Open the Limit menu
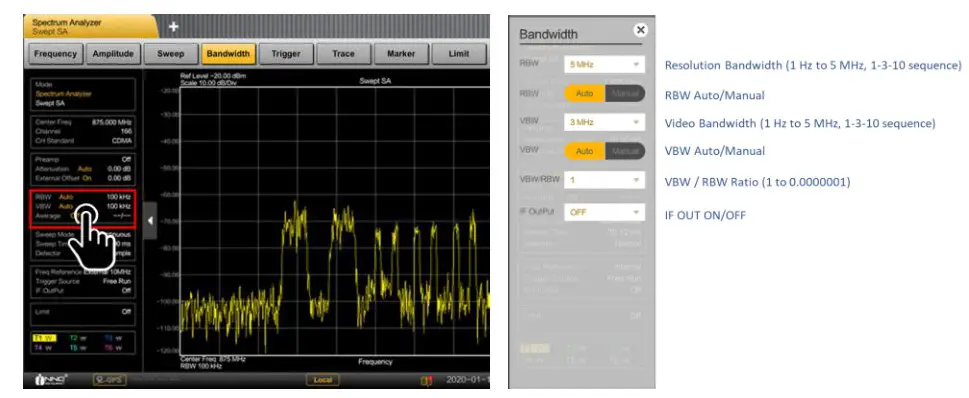This screenshot has height=398, width=969. [x=459, y=54]
